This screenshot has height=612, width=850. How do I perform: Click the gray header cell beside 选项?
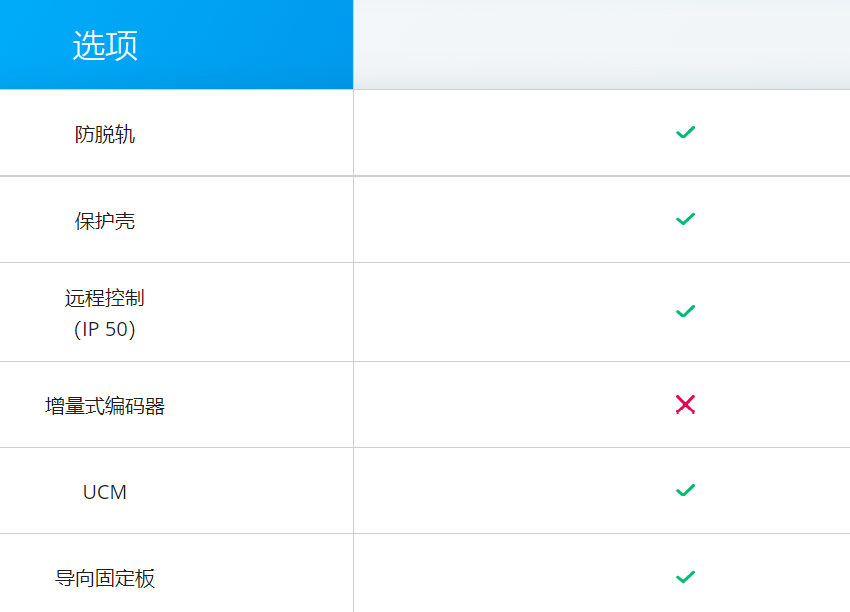(602, 44)
